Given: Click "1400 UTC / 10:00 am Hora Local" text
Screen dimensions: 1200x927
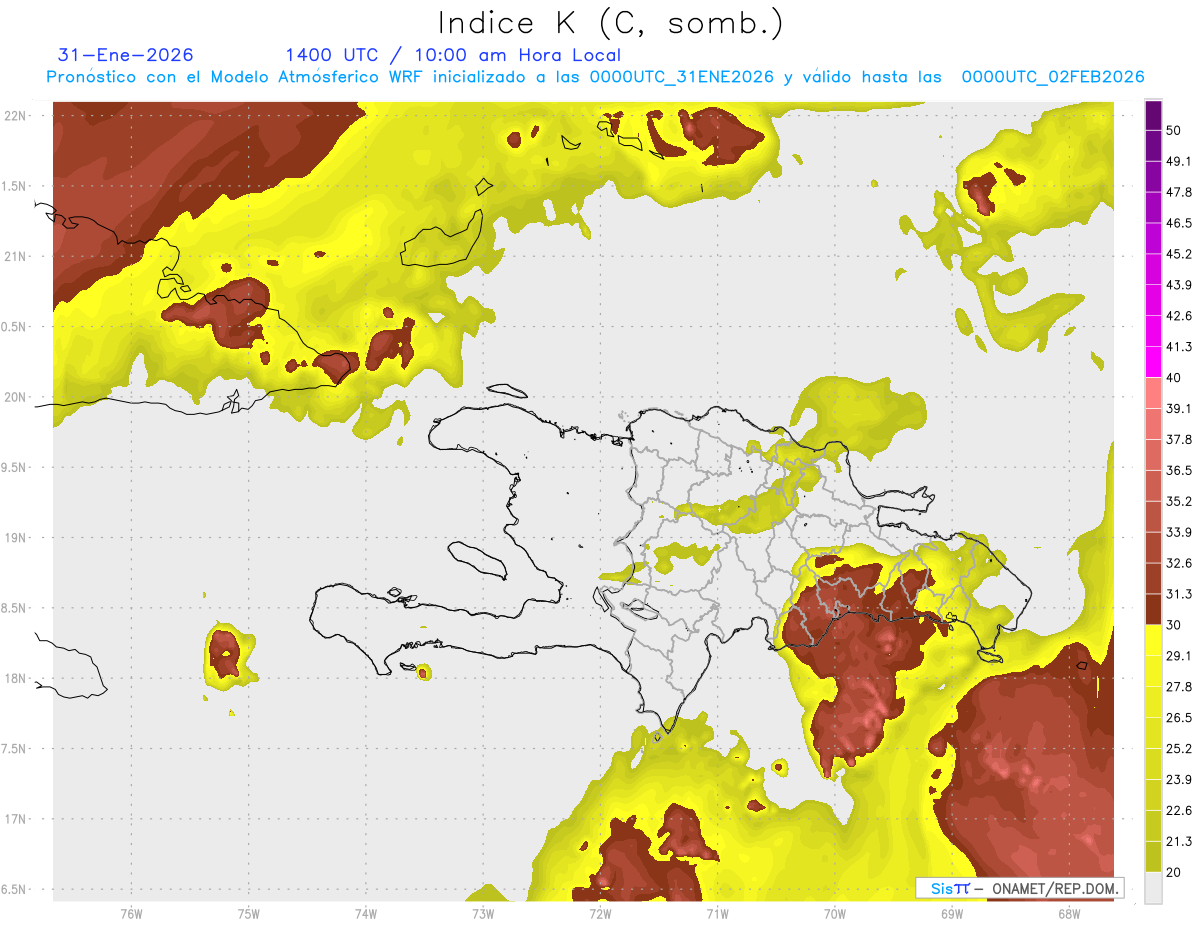Looking at the screenshot, I should [453, 55].
